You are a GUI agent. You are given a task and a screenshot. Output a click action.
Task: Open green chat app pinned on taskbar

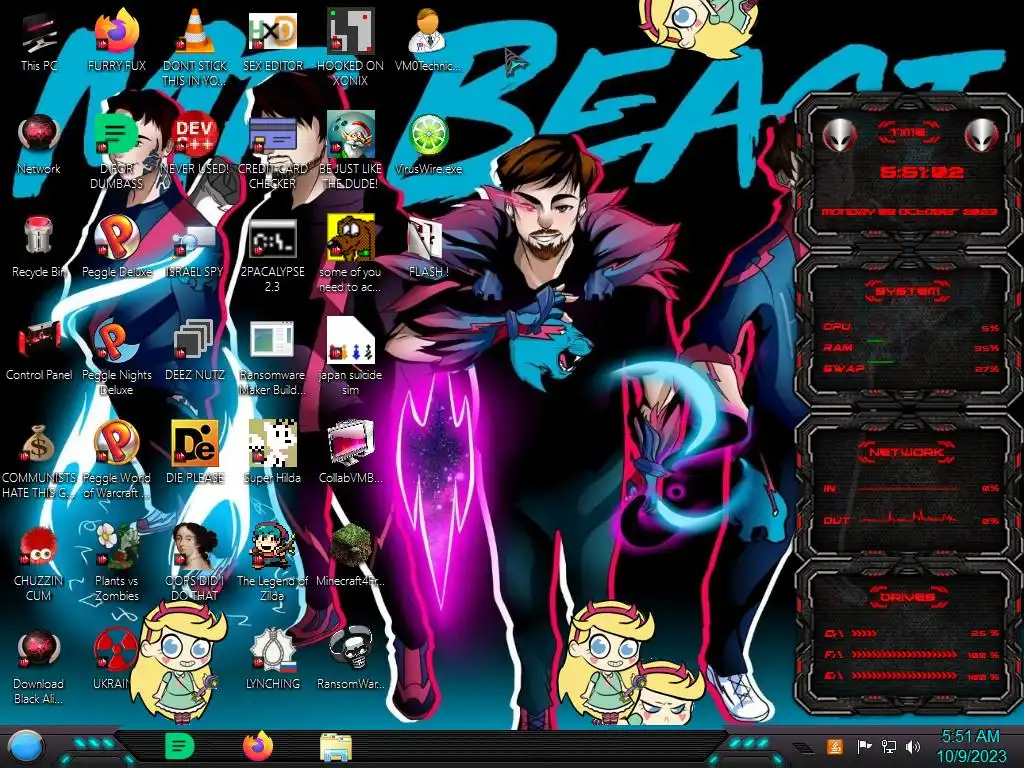180,746
